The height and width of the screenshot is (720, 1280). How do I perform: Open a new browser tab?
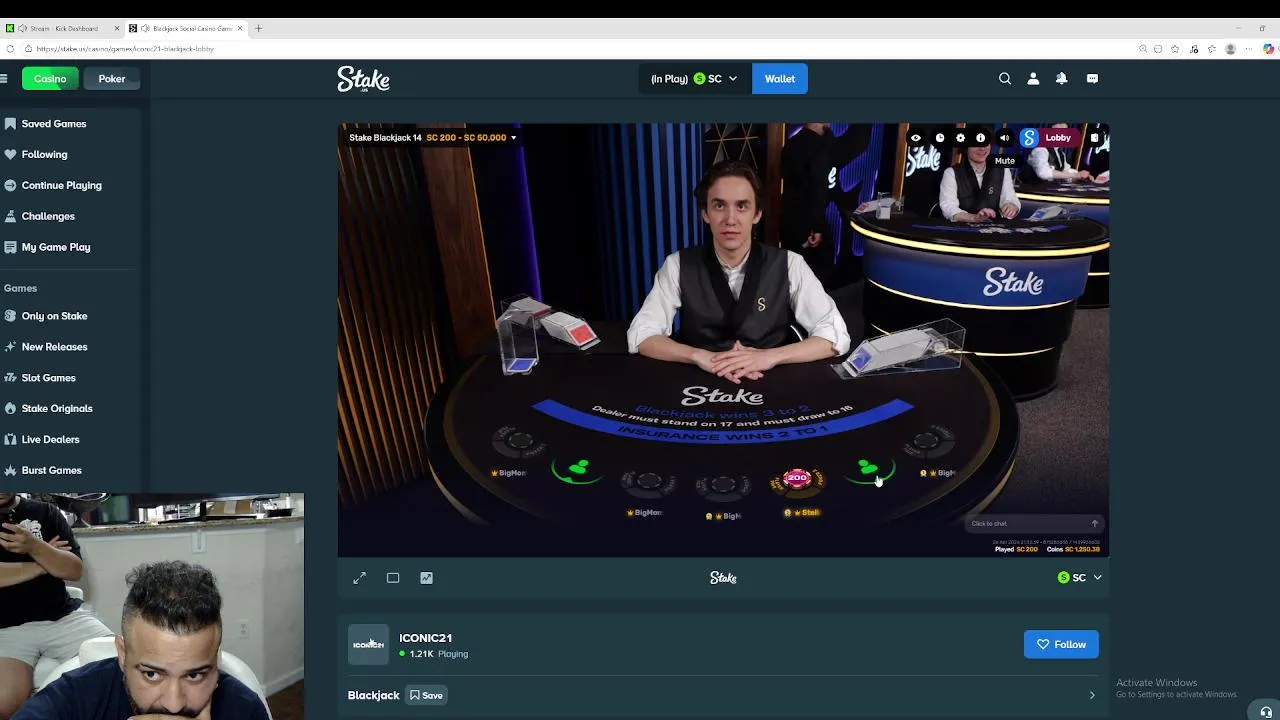[258, 28]
